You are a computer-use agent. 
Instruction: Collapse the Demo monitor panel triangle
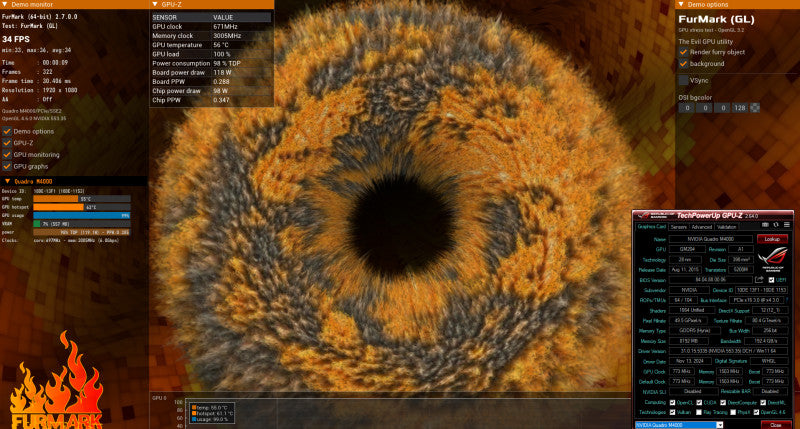pos(5,4)
